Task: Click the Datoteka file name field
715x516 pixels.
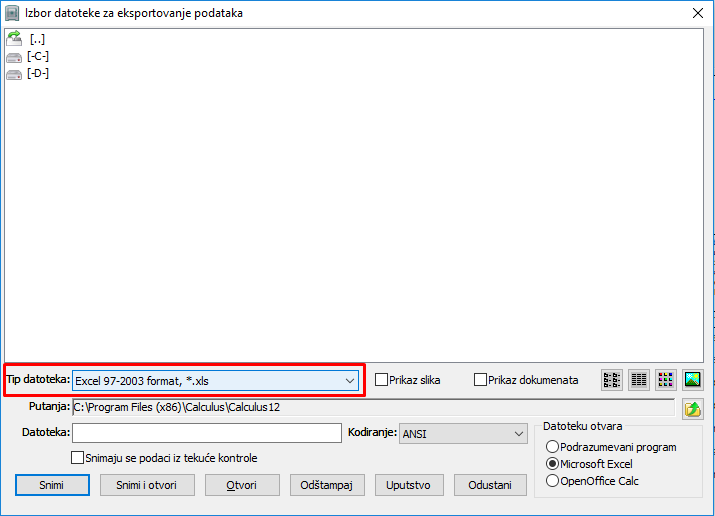Action: (x=207, y=433)
